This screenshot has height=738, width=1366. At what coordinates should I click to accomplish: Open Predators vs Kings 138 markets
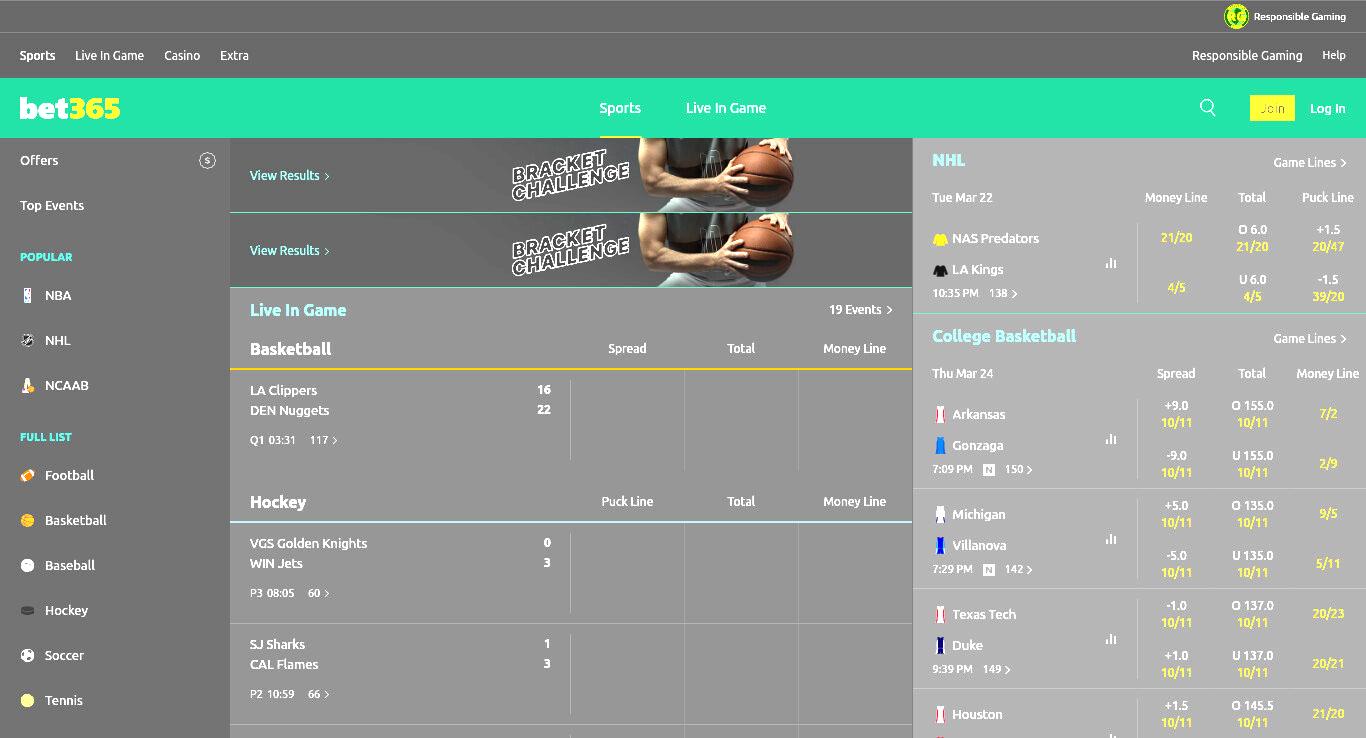(x=1003, y=294)
